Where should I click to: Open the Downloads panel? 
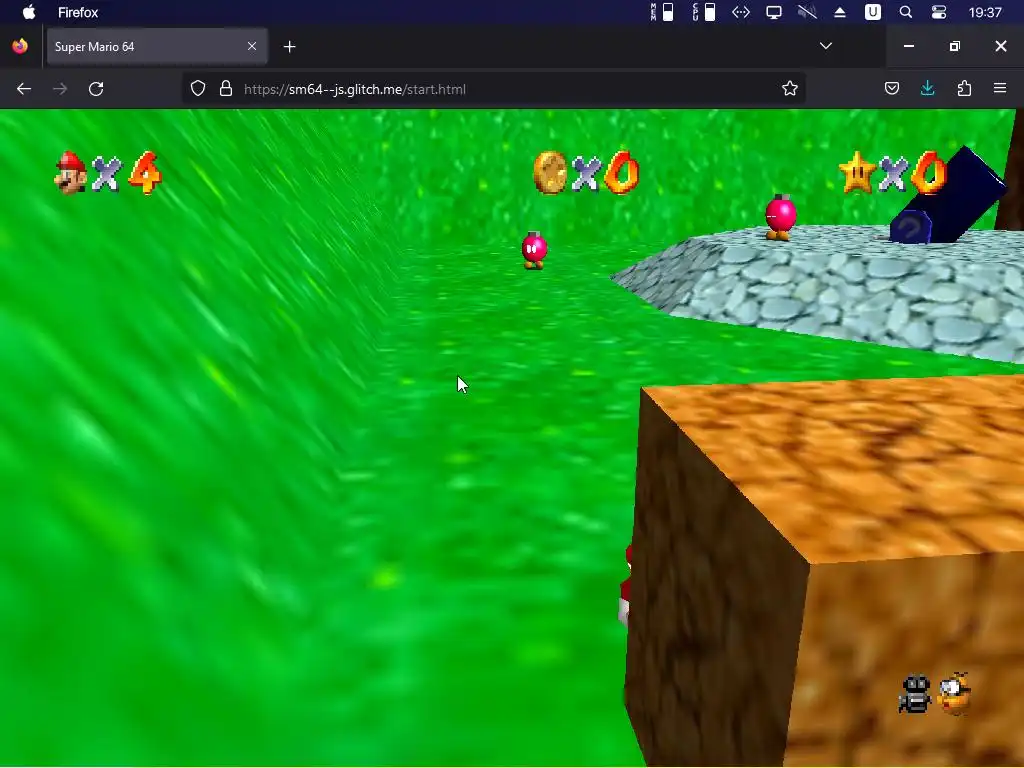coord(927,89)
